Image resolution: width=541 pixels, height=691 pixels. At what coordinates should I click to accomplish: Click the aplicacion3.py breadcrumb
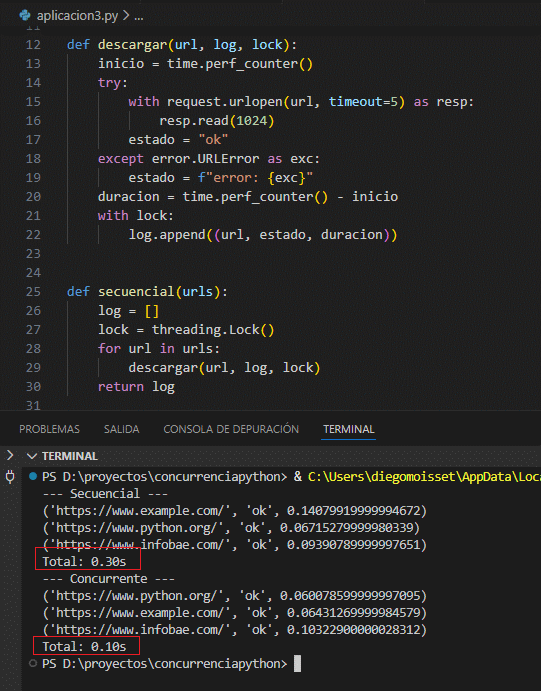[x=78, y=16]
